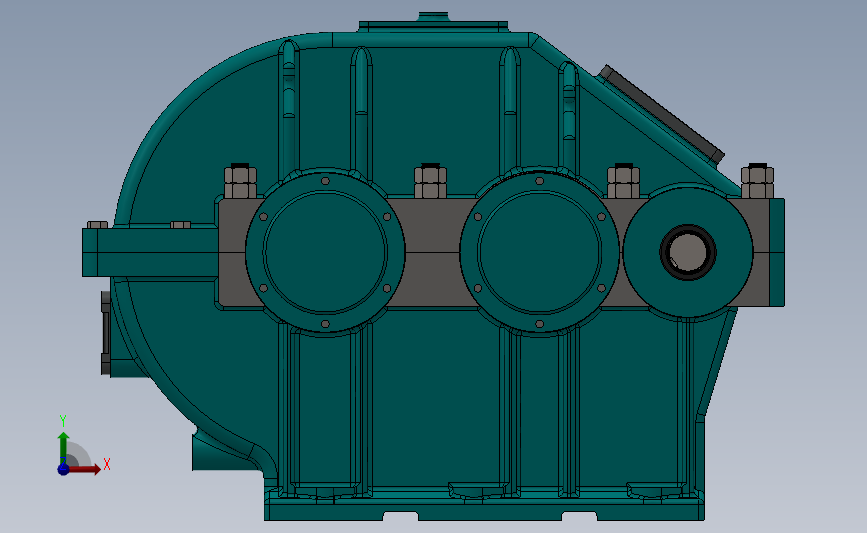The width and height of the screenshot is (867, 533).
Task: Select the dark inspection cover on slanted housing face
Action: tap(661, 114)
